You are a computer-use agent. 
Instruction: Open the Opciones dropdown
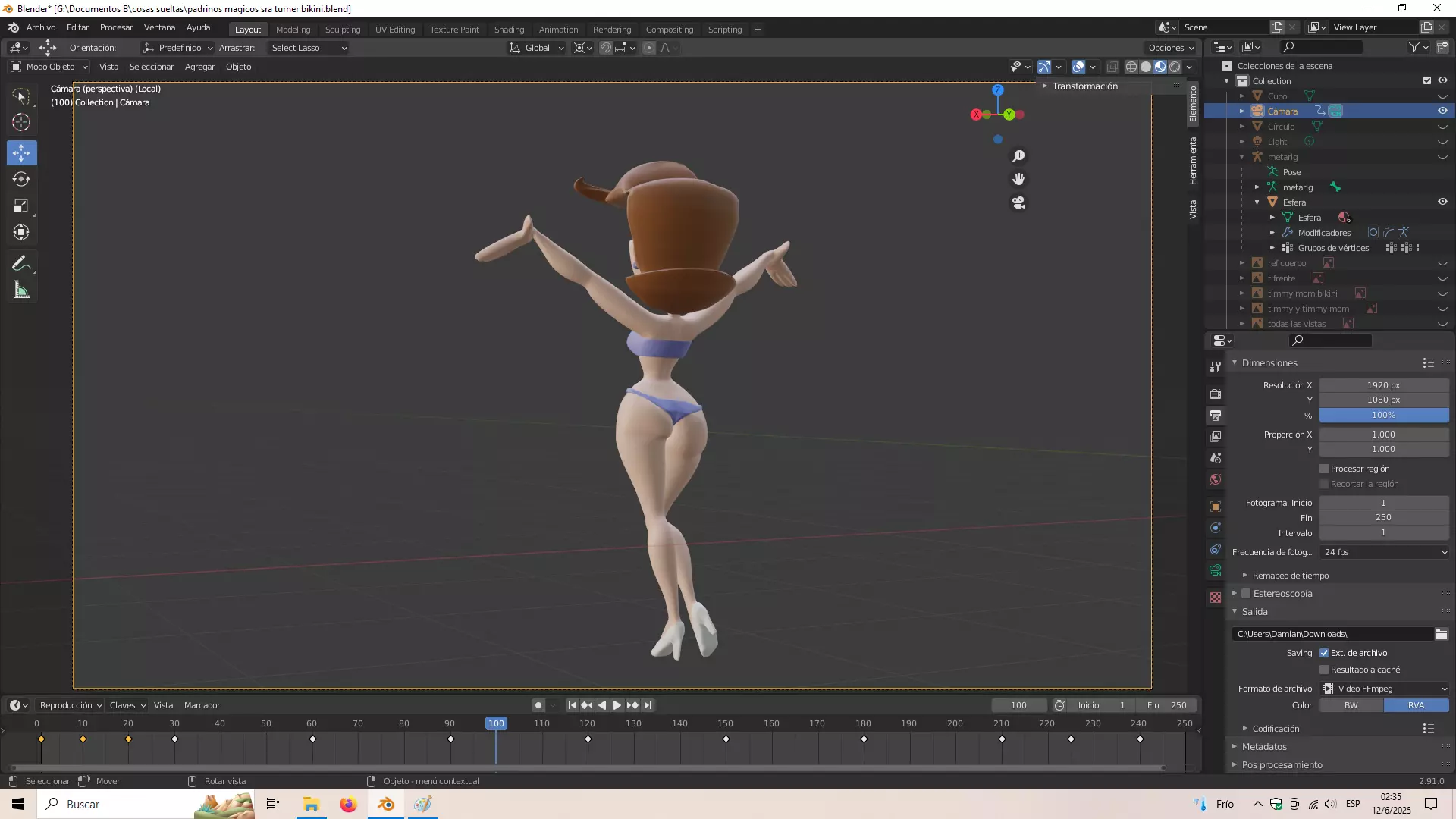pos(1172,48)
